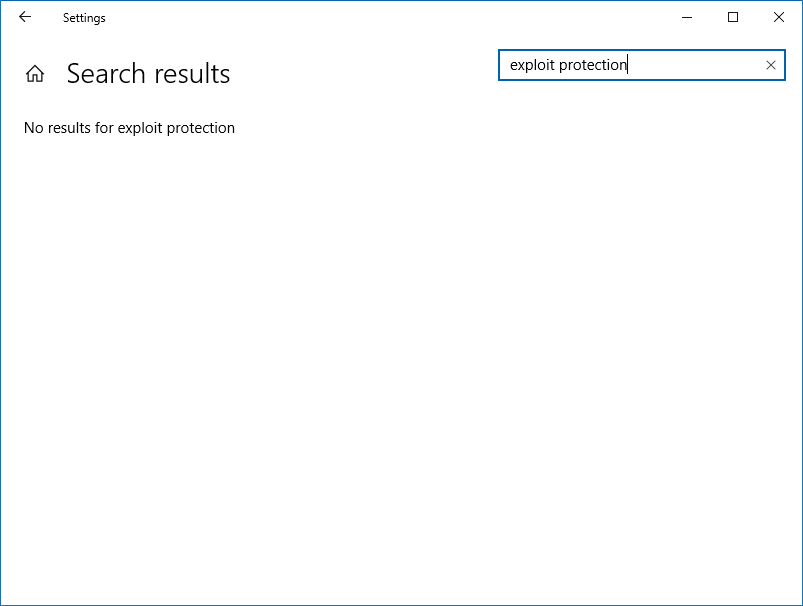
Task: Maximize the Settings window
Action: (x=733, y=17)
